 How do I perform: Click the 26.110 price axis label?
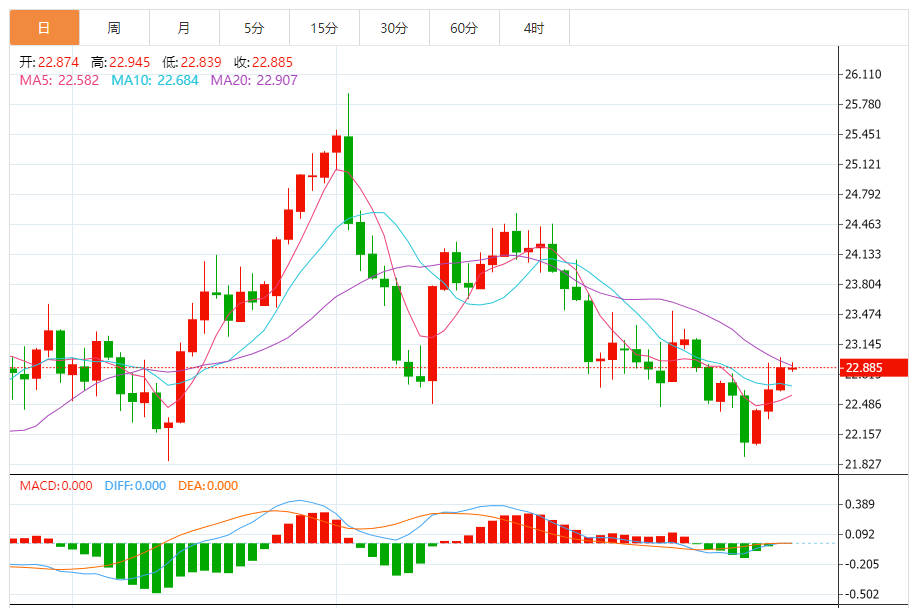point(863,74)
